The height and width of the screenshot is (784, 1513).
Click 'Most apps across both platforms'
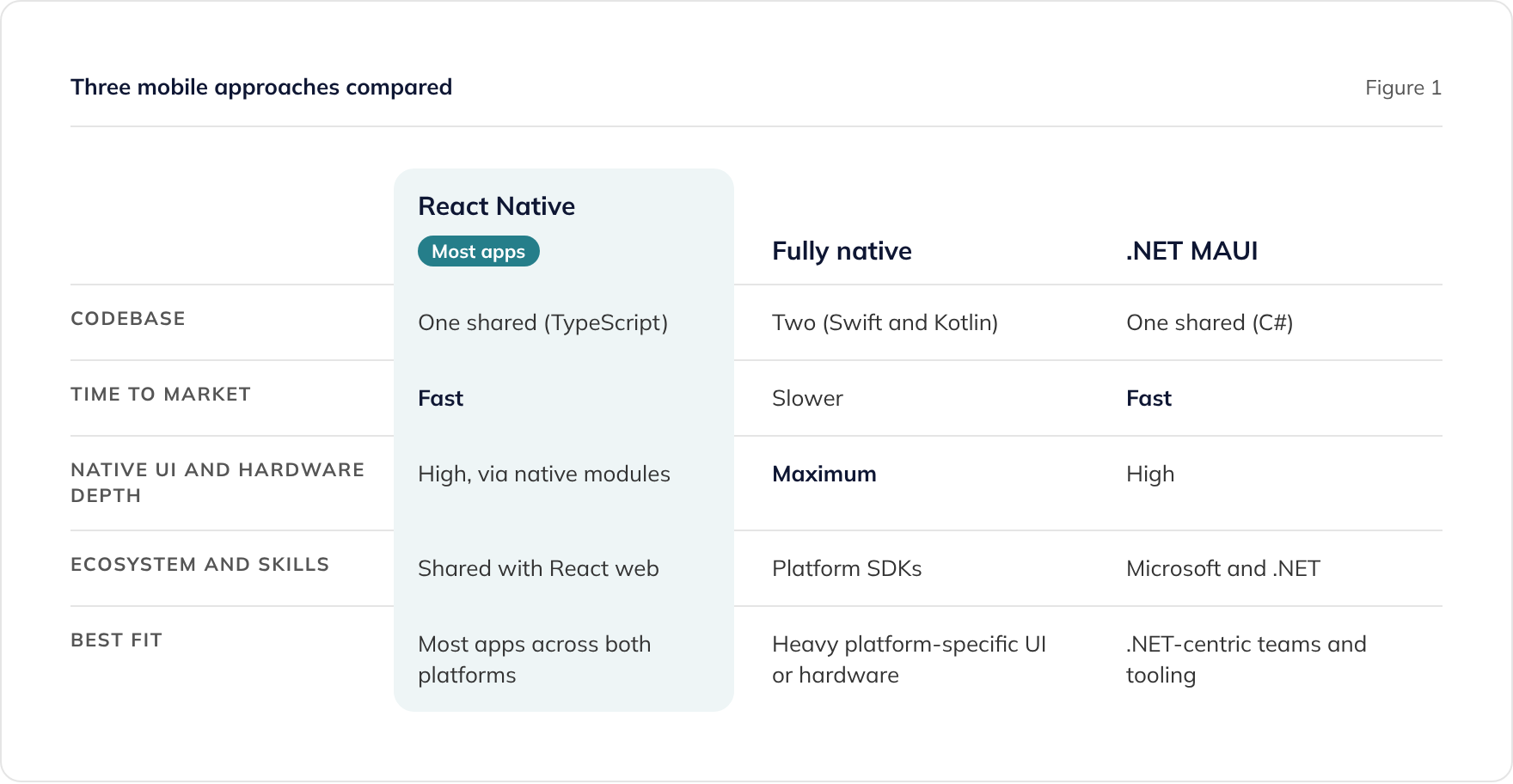coord(534,660)
